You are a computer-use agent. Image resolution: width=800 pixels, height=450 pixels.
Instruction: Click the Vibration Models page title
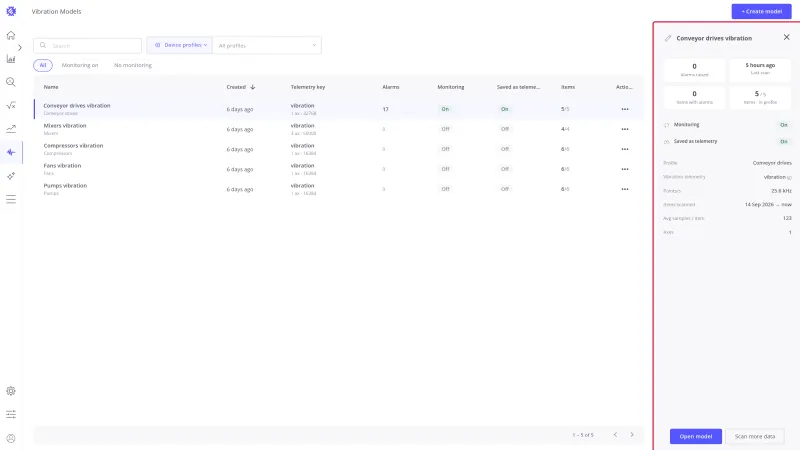(56, 11)
